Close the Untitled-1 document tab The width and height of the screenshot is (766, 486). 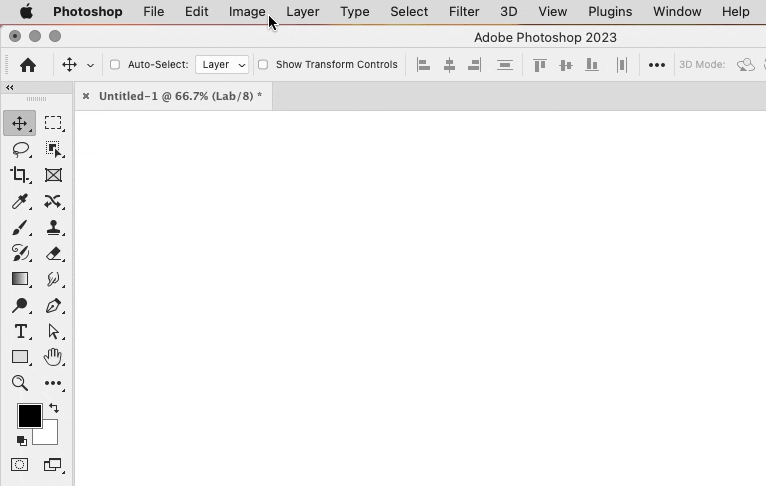click(x=86, y=96)
